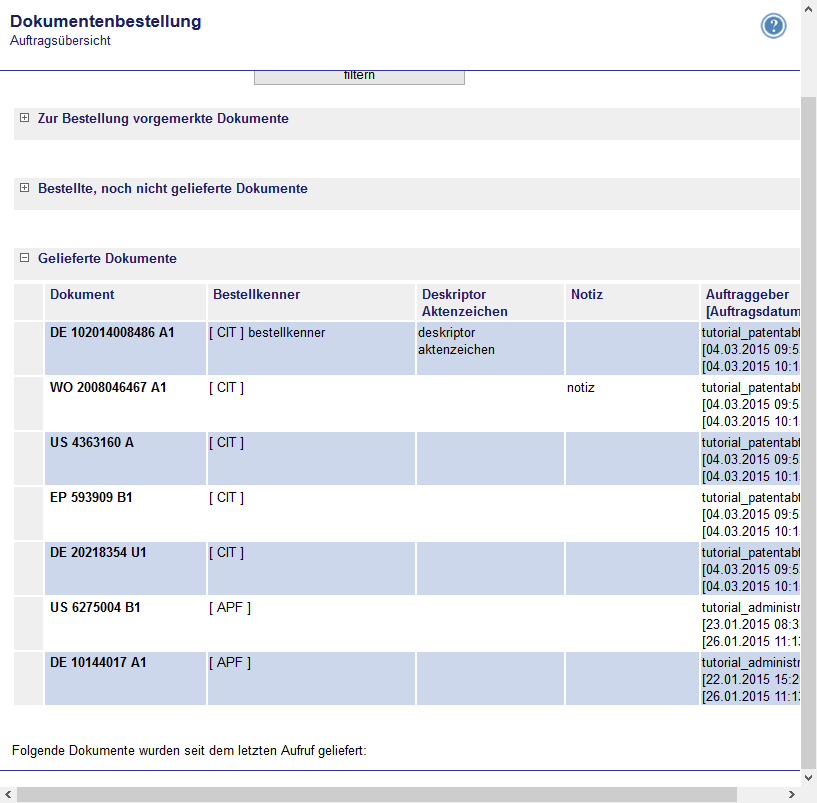Click the filtern button
This screenshot has height=803, width=817.
pos(359,77)
